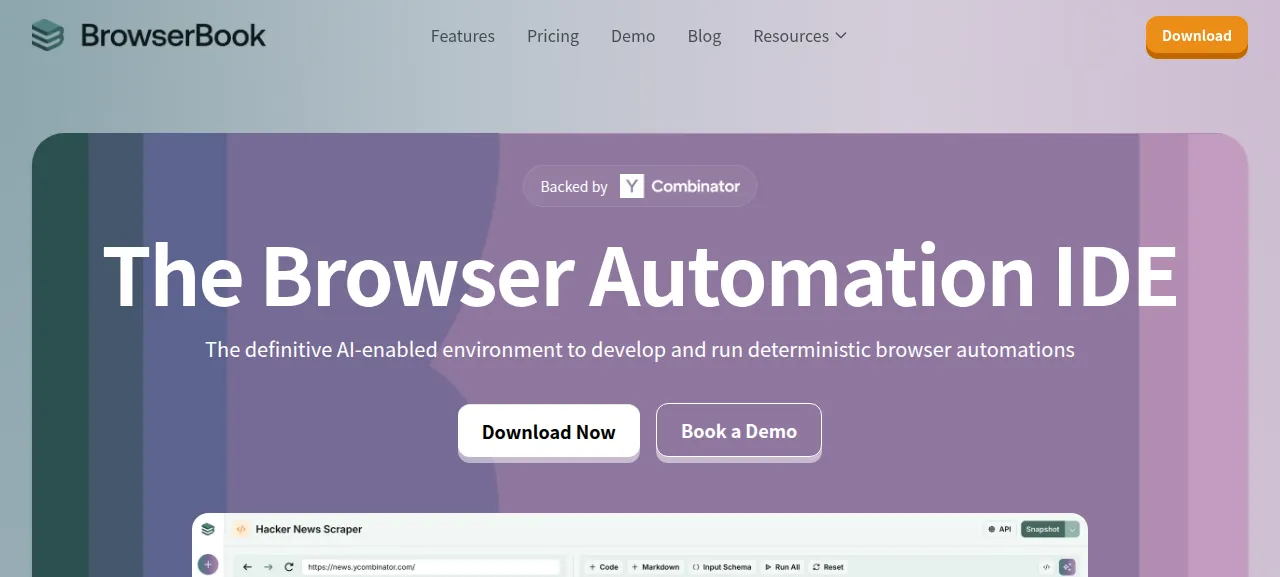Viewport: 1280px width, 577px height.
Task: Click Run All in the preview toolbar
Action: tap(781, 567)
